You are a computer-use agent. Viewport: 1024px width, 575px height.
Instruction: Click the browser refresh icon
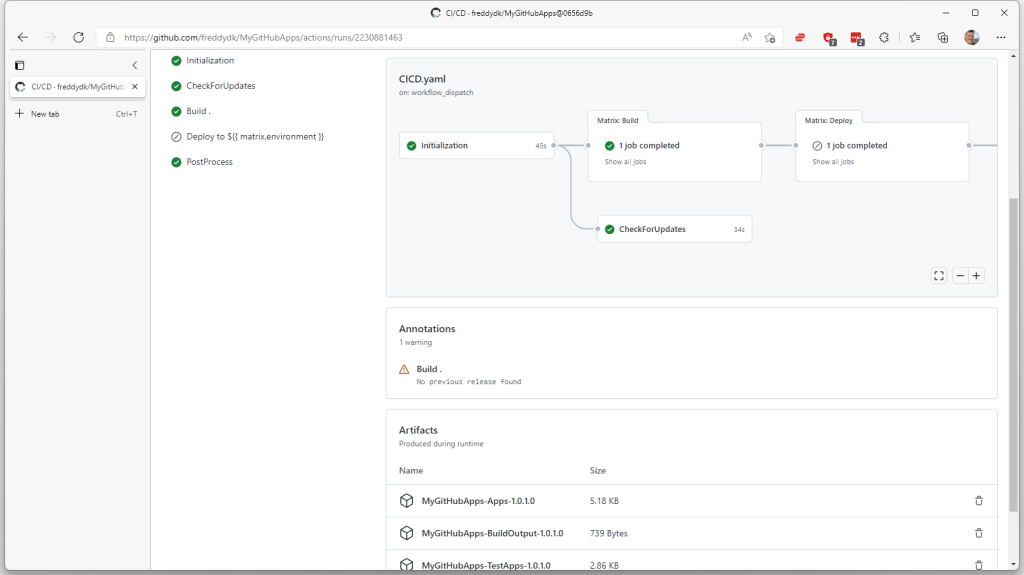click(79, 37)
